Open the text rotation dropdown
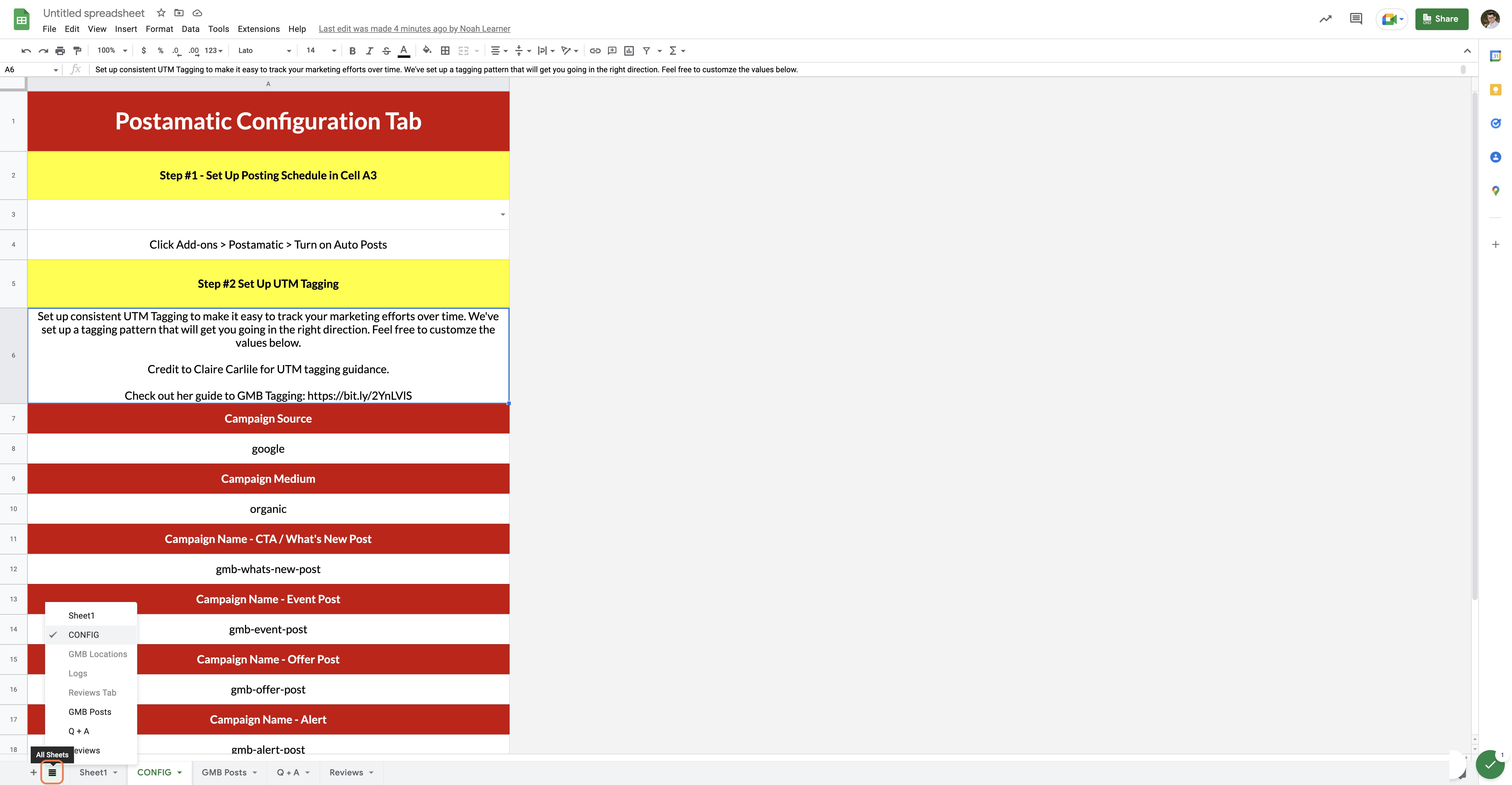This screenshot has width=1512, height=785. click(569, 51)
